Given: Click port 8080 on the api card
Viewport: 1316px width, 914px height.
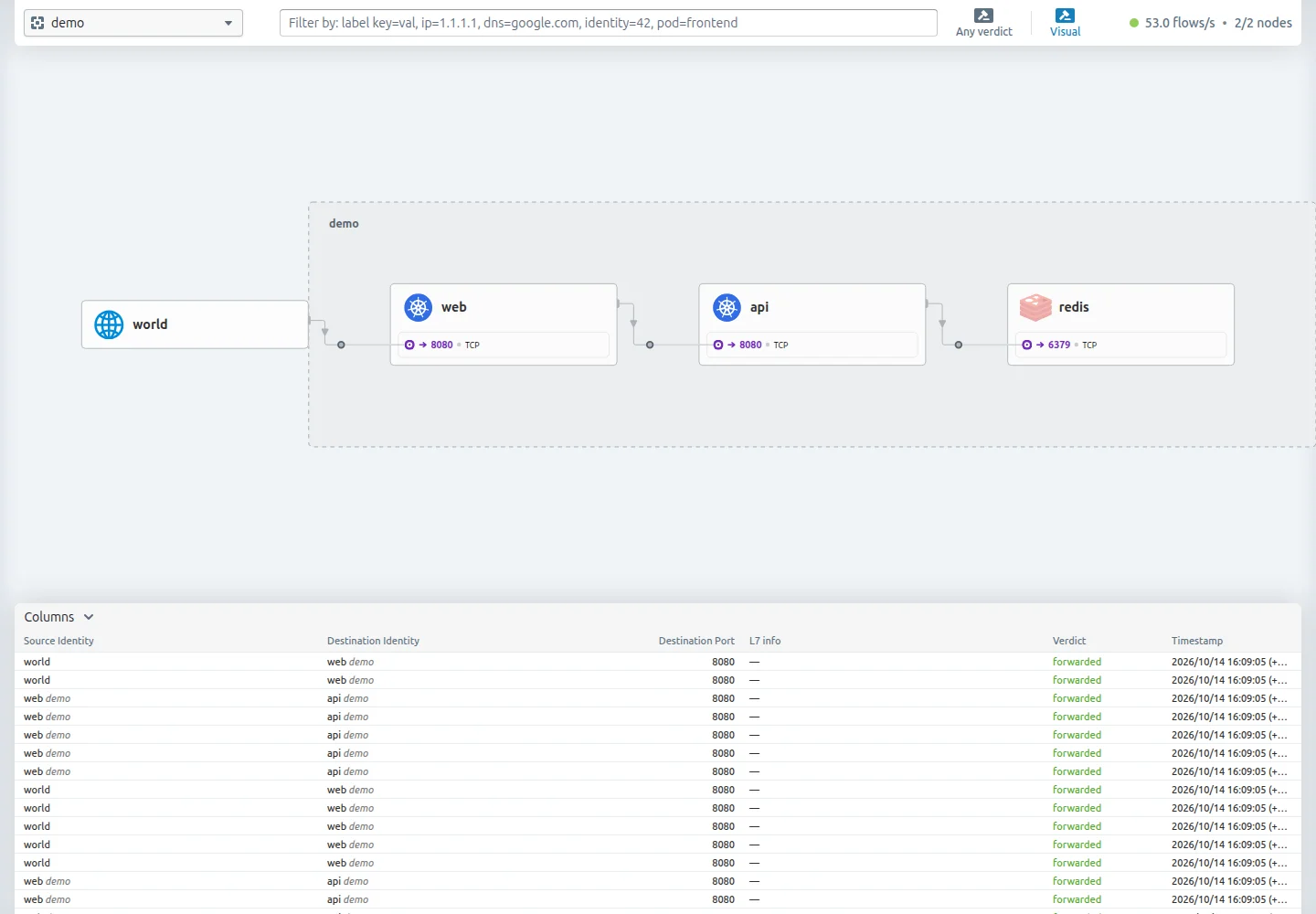Looking at the screenshot, I should tap(750, 345).
